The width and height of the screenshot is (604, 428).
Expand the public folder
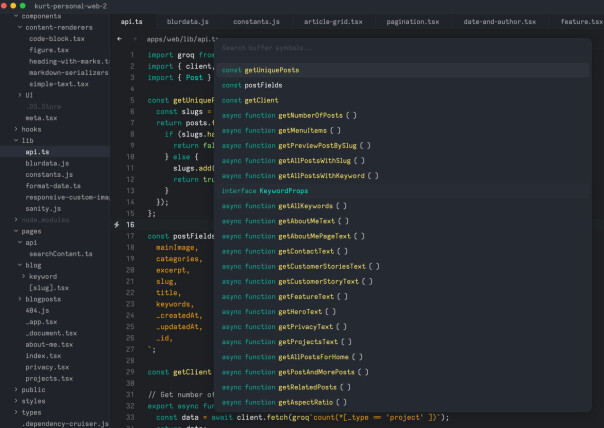point(16,389)
